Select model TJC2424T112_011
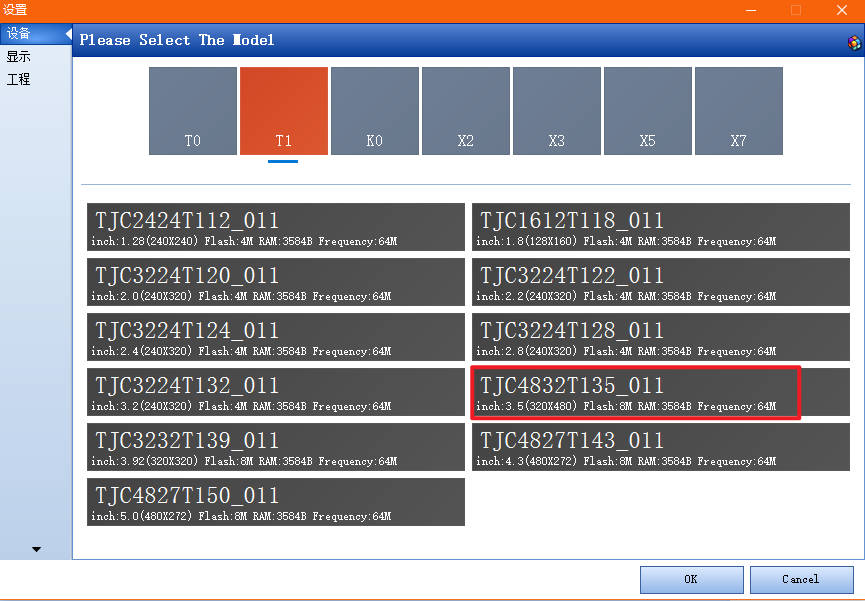Viewport: 865px width, 601px height. 276,228
